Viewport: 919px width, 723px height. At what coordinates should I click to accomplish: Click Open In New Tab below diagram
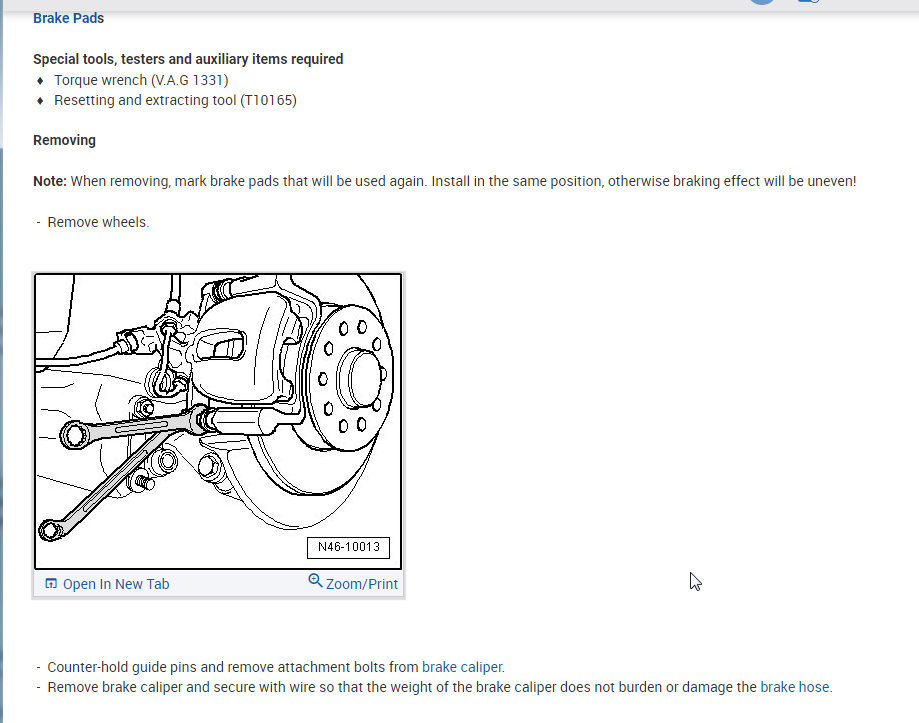coord(107,584)
